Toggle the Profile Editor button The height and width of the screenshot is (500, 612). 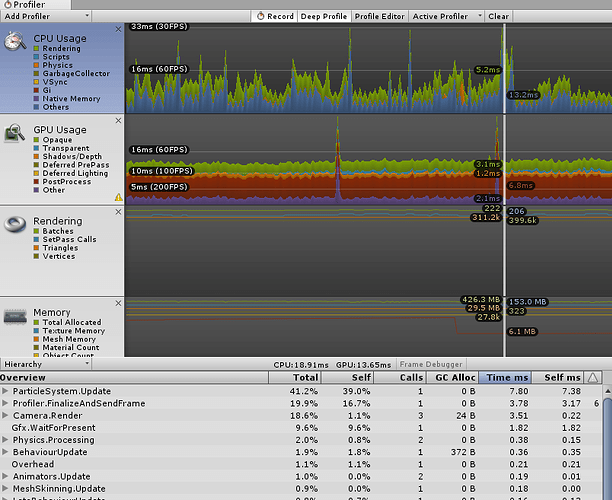coord(379,16)
